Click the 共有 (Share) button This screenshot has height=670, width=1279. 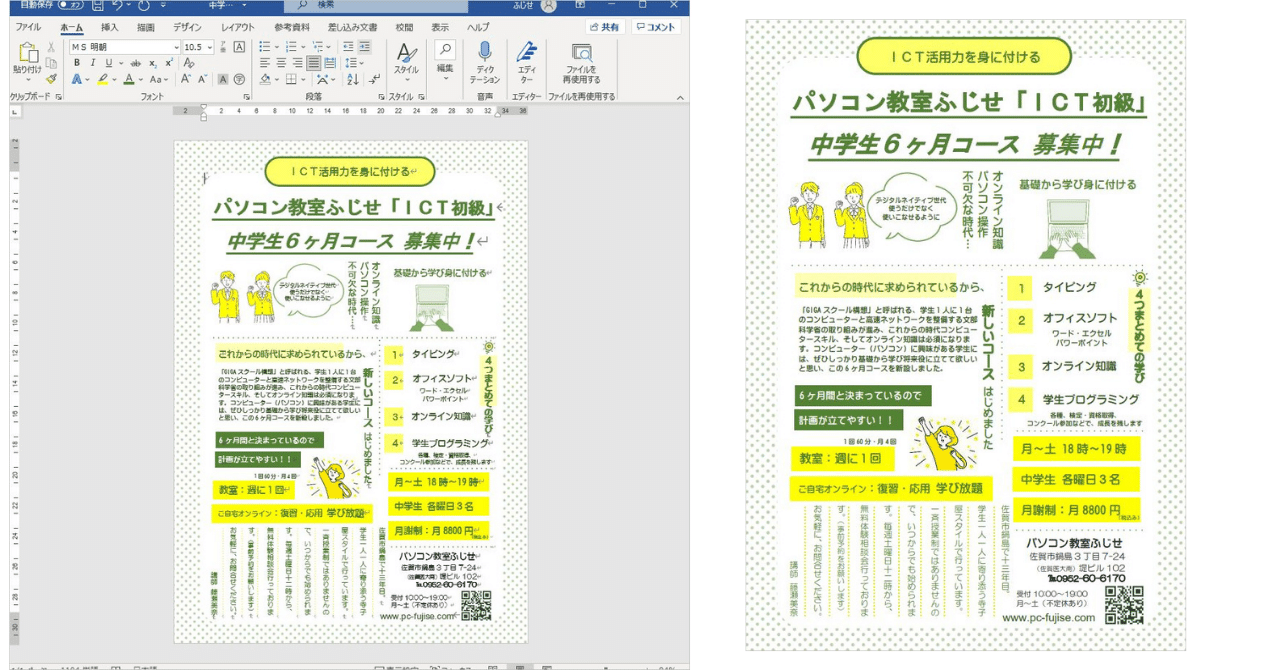(605, 27)
